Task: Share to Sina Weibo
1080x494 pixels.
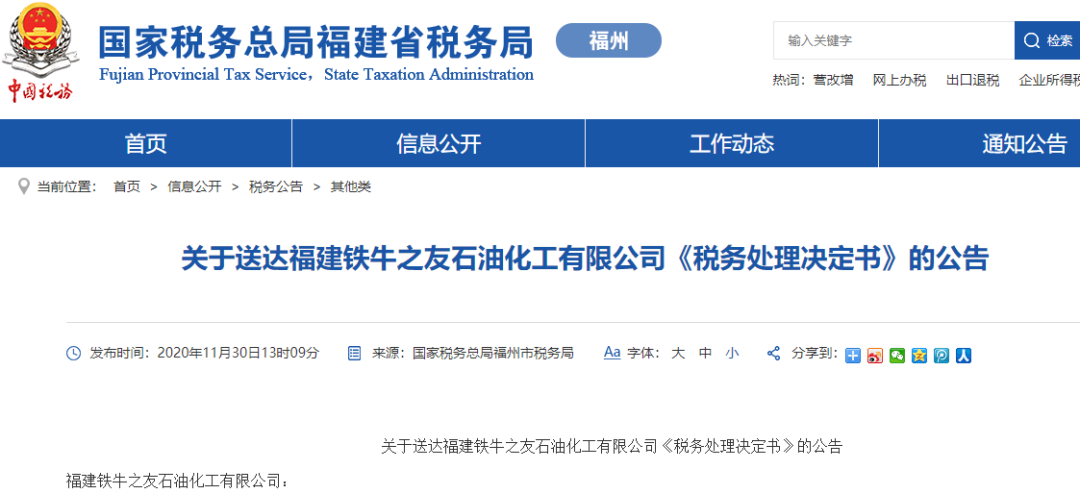Action: (x=875, y=356)
